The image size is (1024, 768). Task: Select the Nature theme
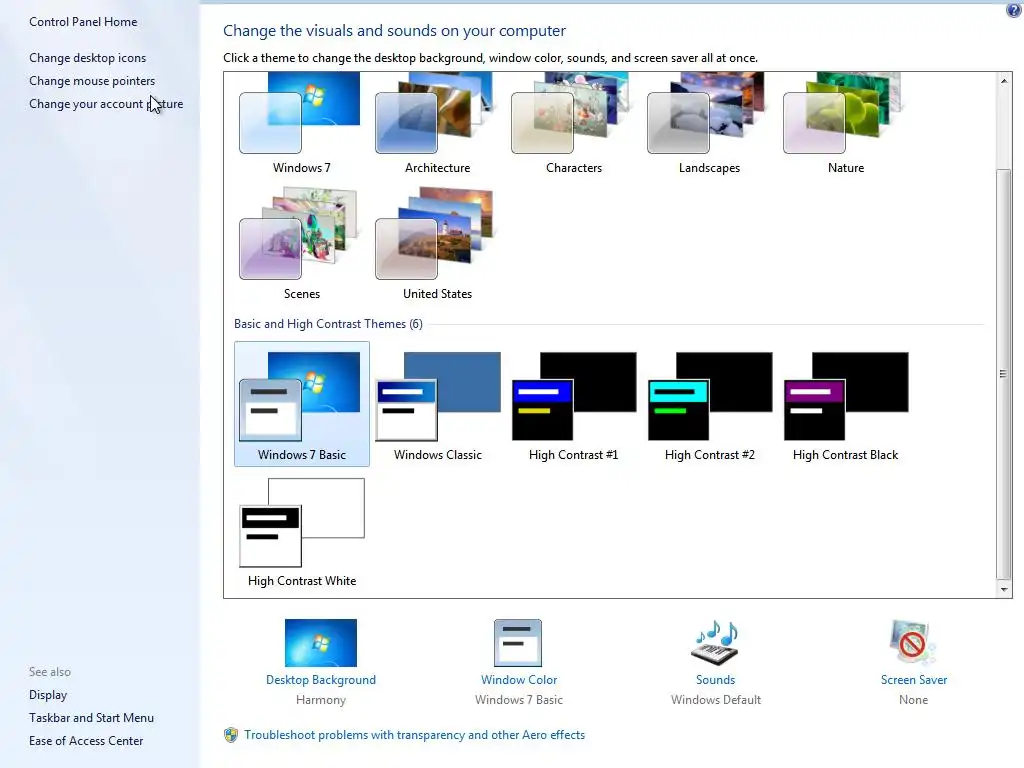[846, 124]
